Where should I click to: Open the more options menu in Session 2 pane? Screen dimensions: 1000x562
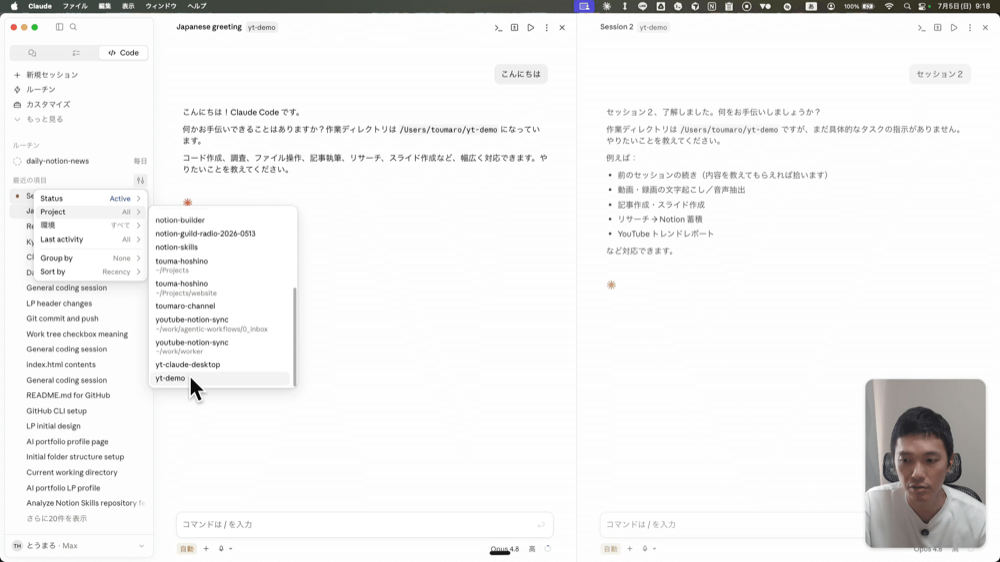tap(970, 27)
